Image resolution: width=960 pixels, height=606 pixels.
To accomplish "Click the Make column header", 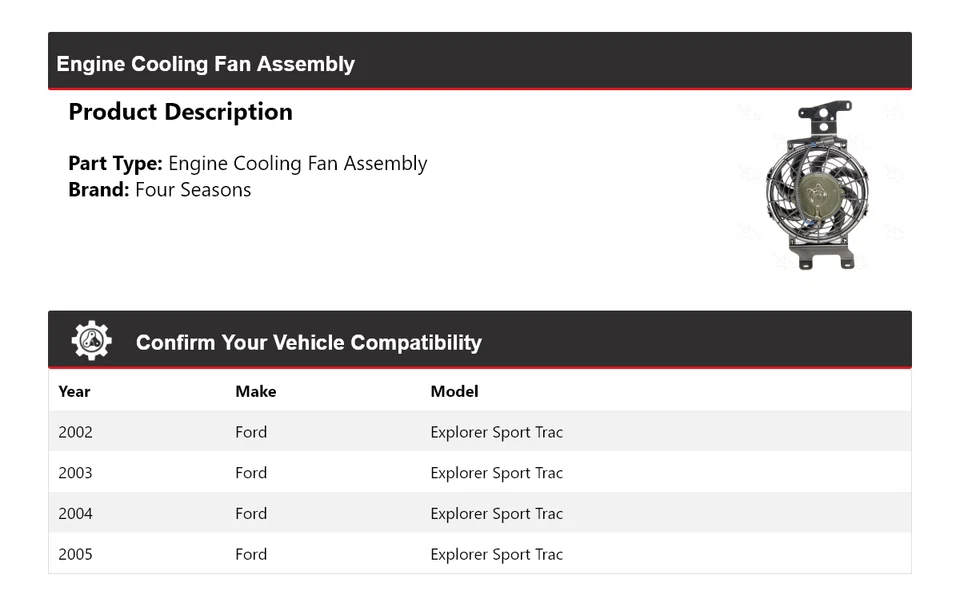I will pyautogui.click(x=255, y=392).
